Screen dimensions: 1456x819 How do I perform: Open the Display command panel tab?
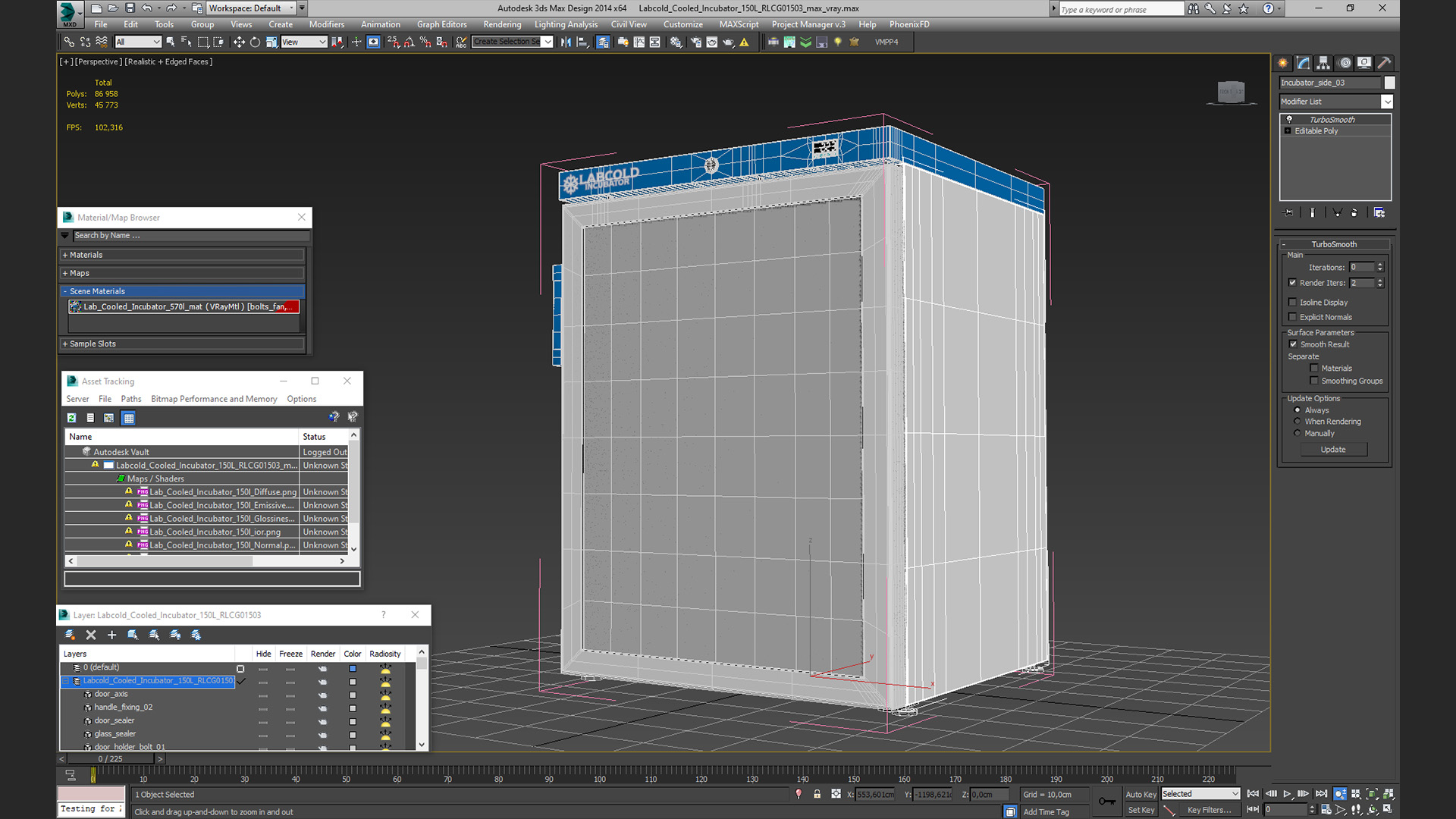(1364, 63)
